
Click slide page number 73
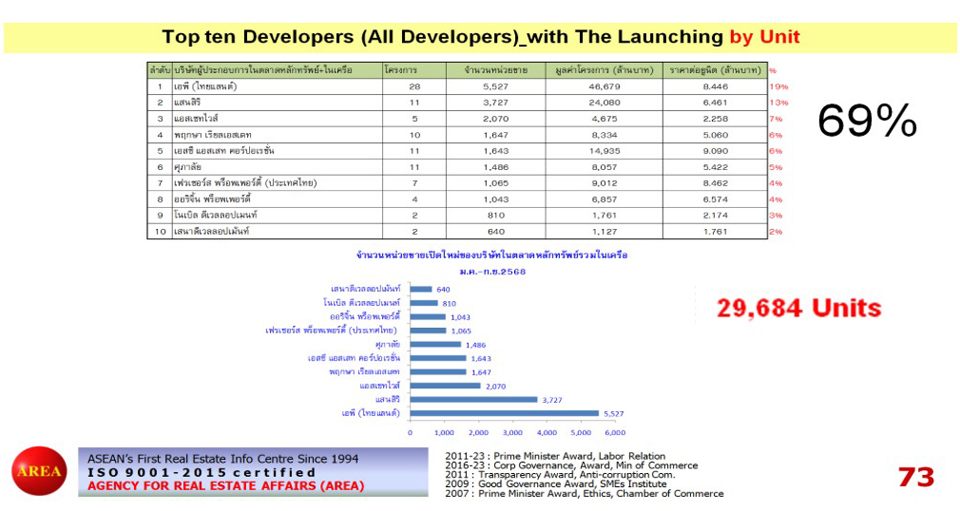[x=915, y=477]
